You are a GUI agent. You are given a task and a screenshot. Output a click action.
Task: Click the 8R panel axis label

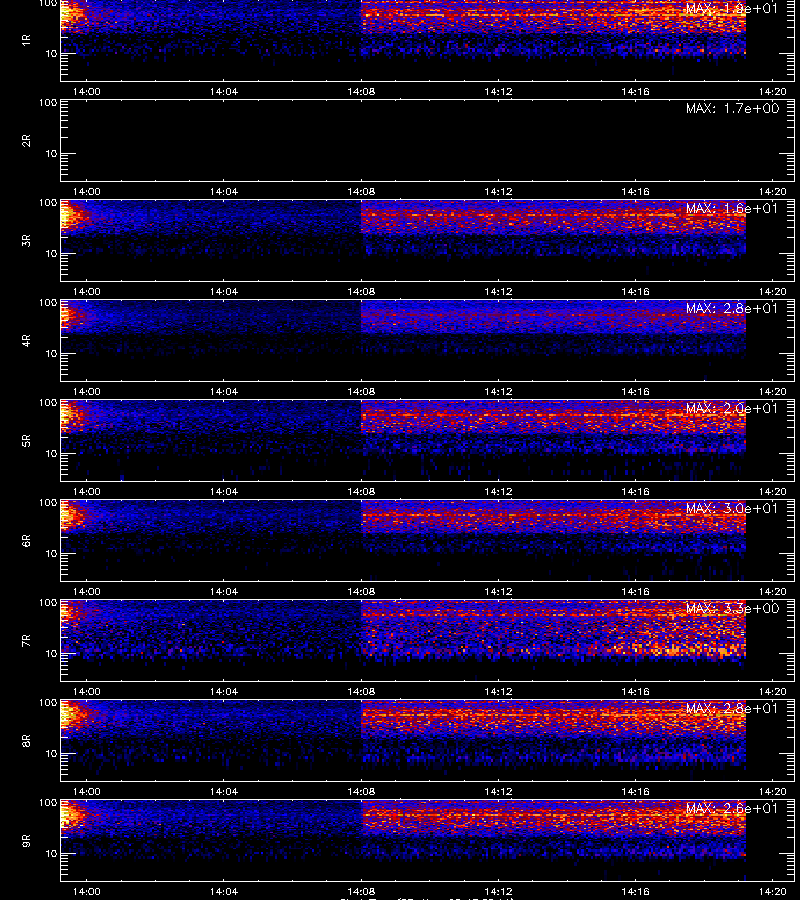[x=26, y=740]
